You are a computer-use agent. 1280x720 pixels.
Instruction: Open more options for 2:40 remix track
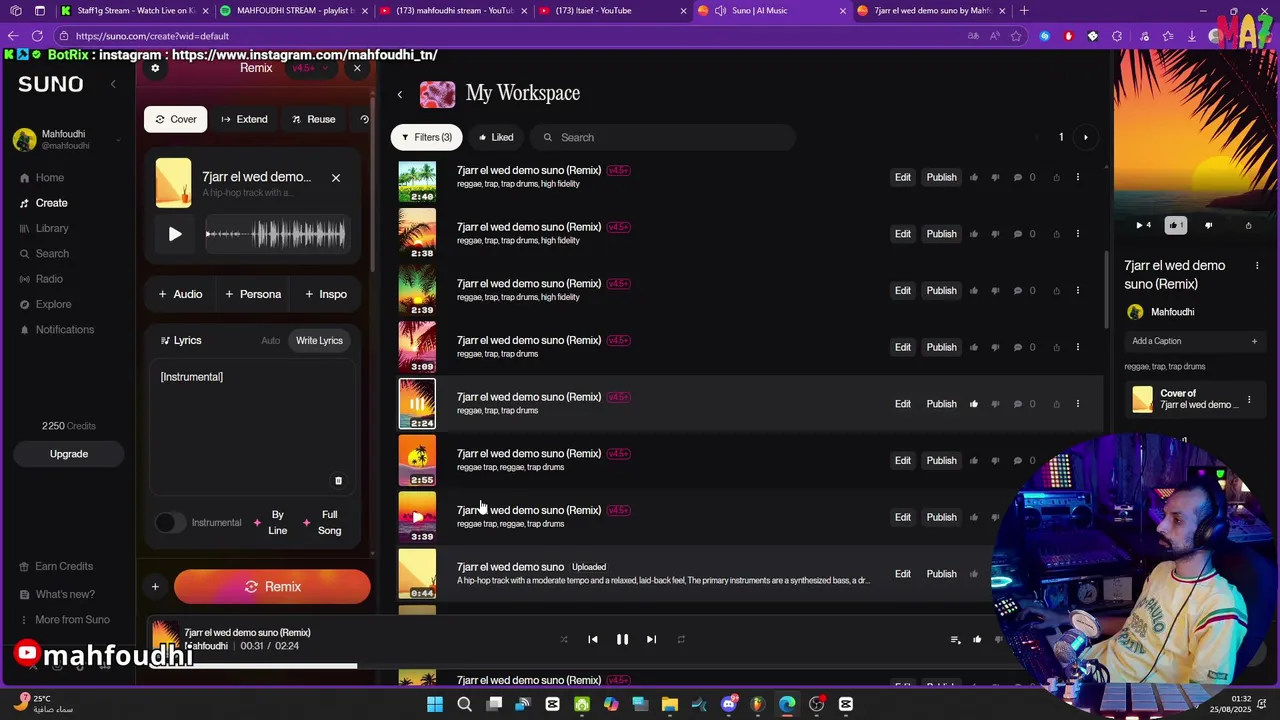click(x=1077, y=177)
